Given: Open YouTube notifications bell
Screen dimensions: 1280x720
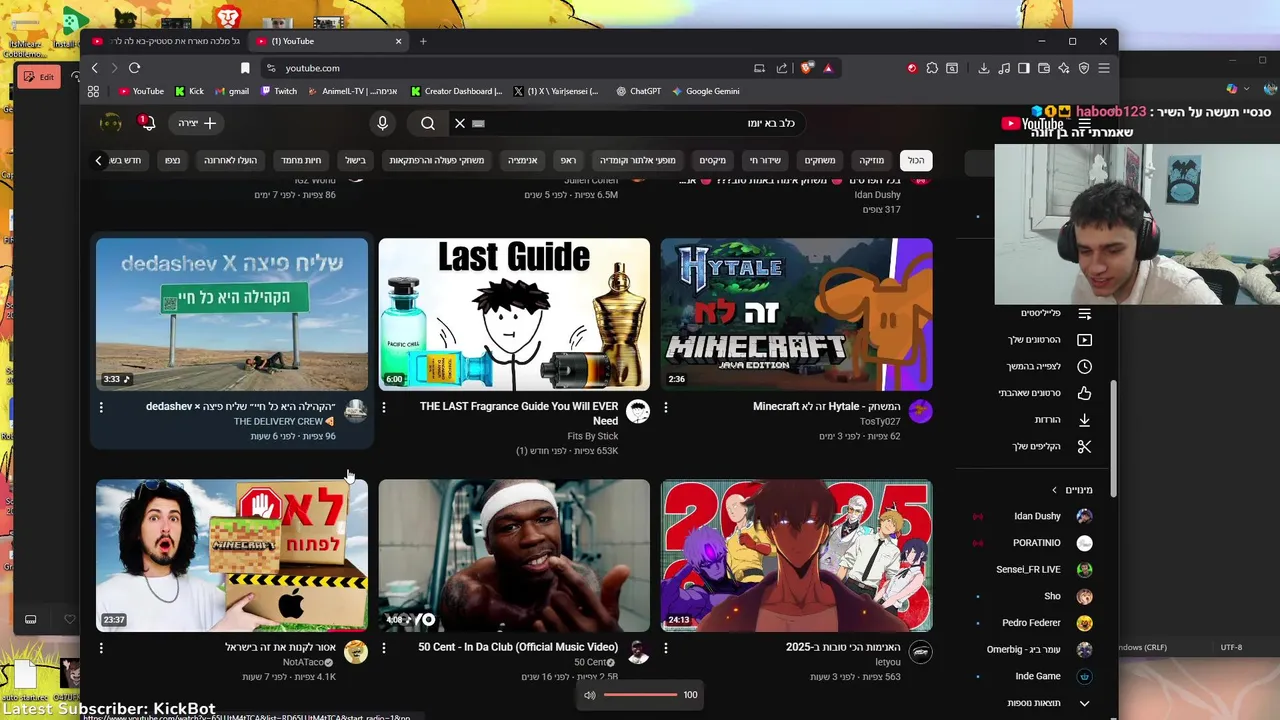Looking at the screenshot, I should pos(147,123).
